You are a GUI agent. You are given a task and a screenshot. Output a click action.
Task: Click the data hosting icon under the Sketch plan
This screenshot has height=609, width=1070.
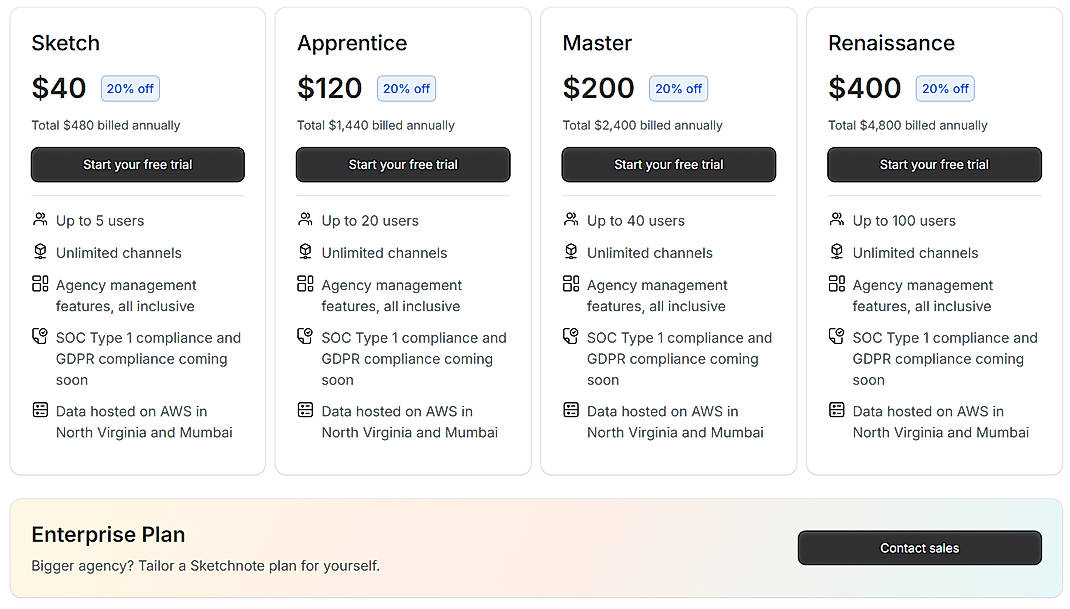point(40,410)
